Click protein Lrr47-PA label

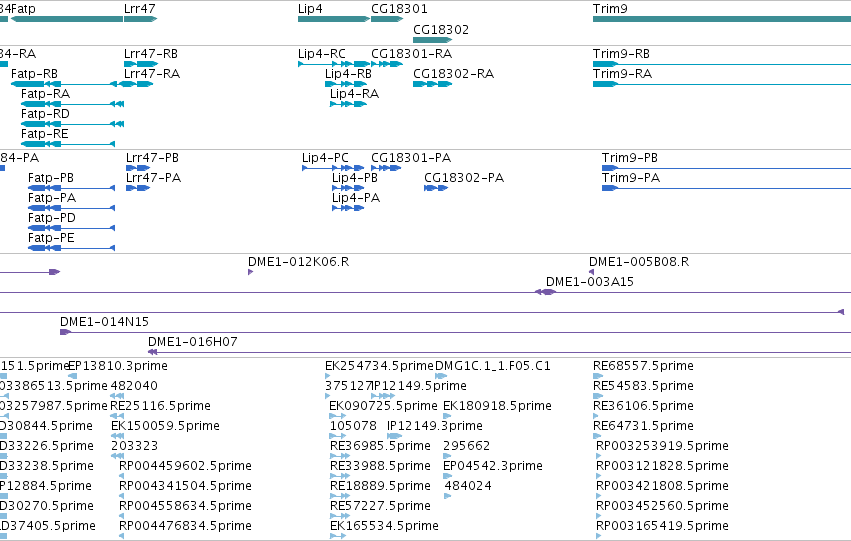154,178
